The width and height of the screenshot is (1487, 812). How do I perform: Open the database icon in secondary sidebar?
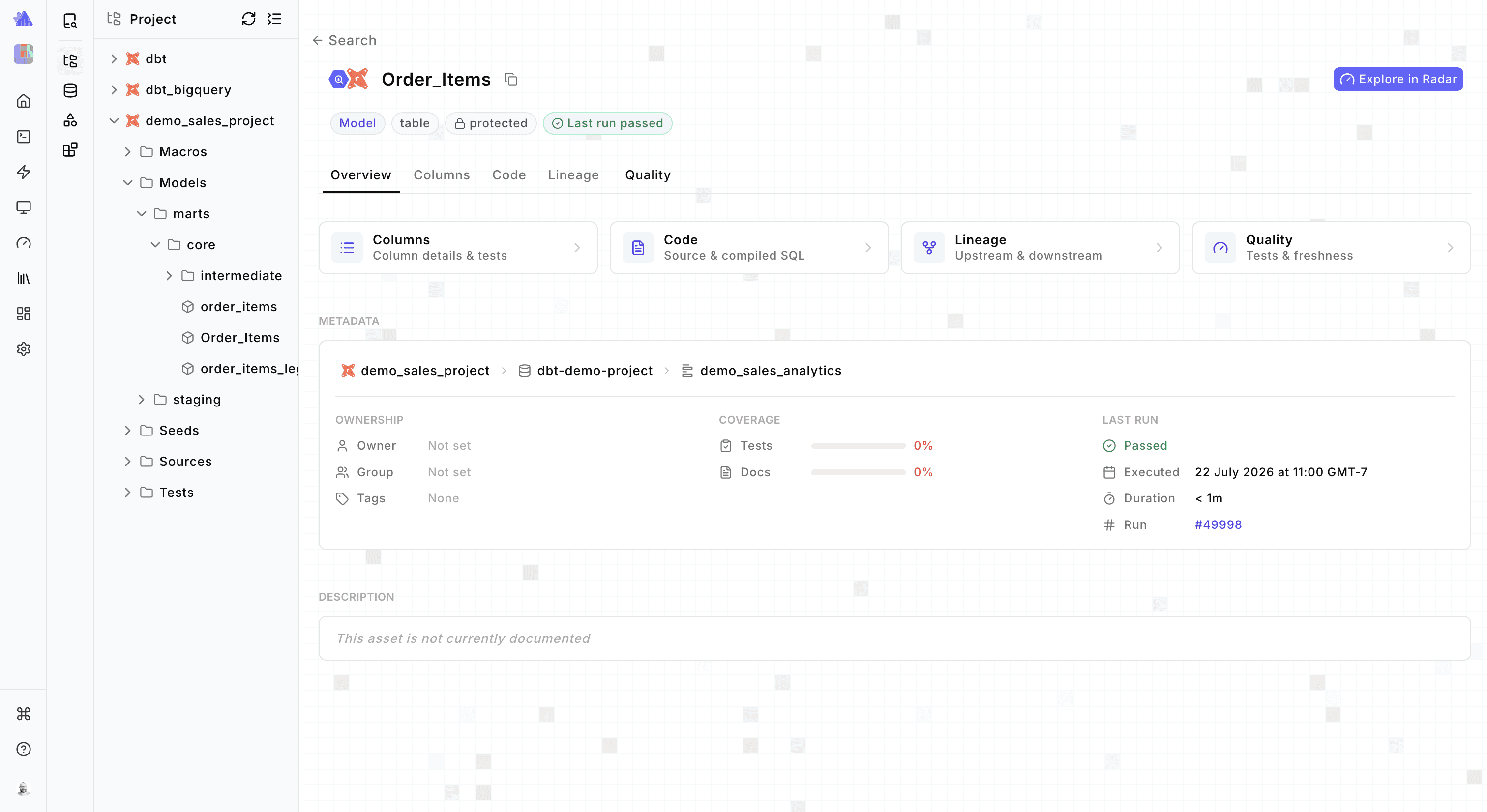[x=70, y=90]
